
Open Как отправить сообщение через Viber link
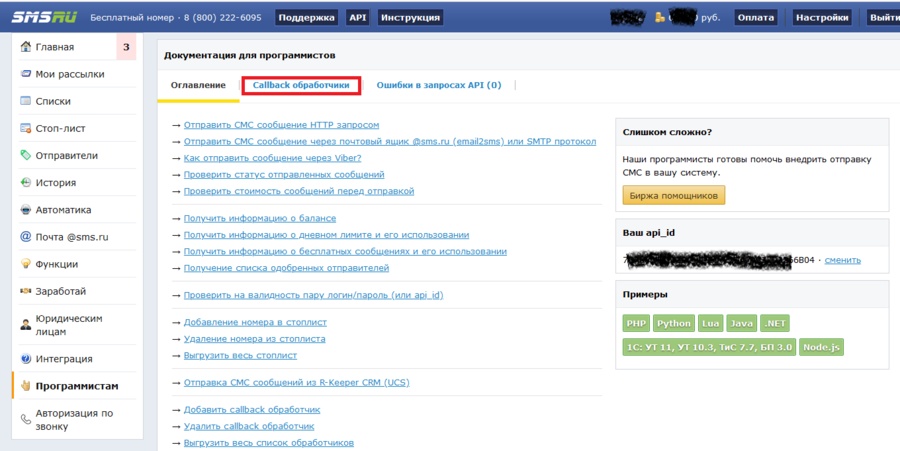[x=273, y=158]
